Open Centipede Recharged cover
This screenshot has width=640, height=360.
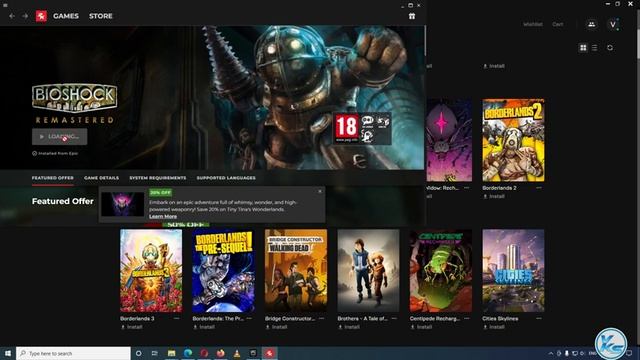pyautogui.click(x=441, y=271)
